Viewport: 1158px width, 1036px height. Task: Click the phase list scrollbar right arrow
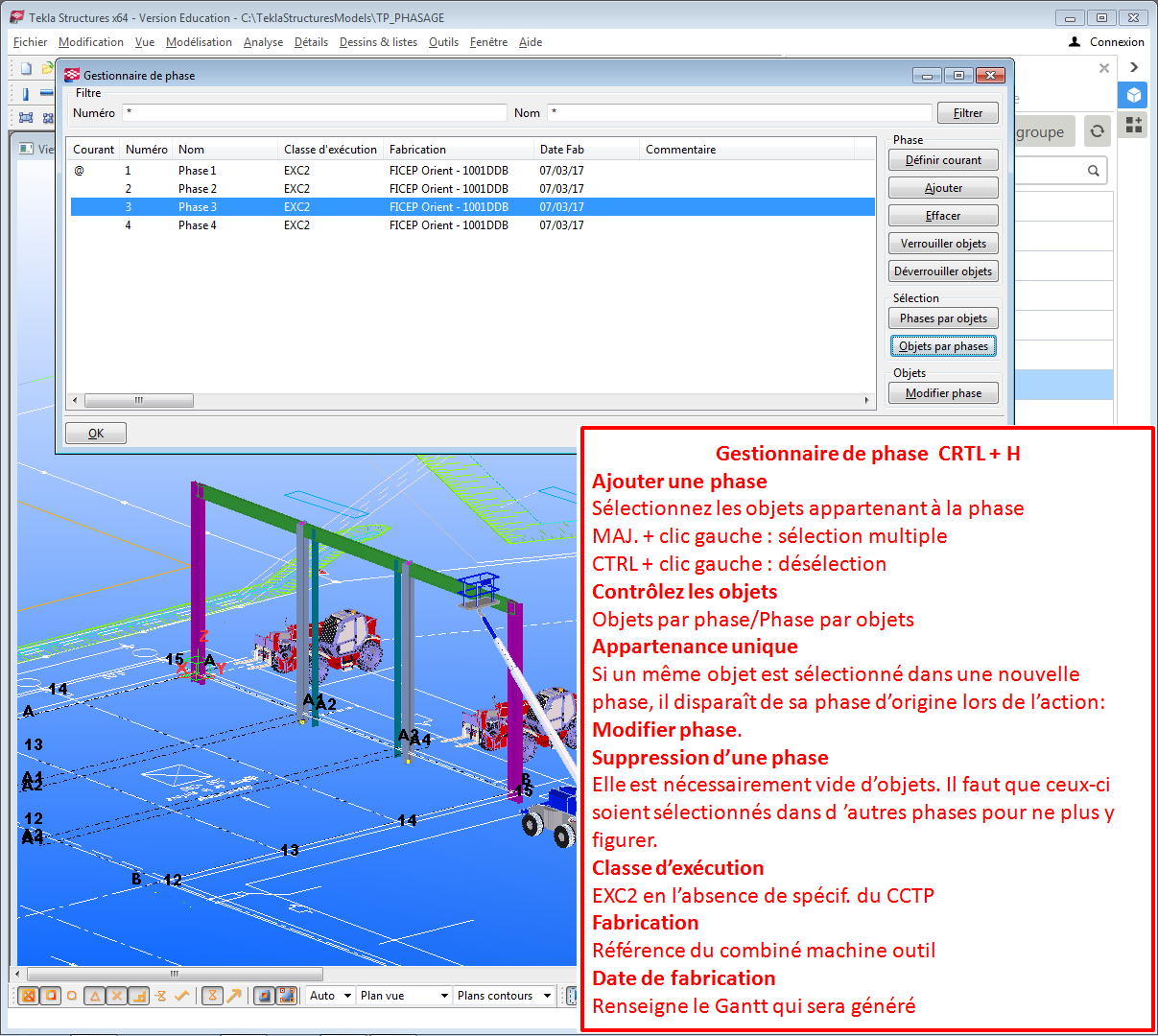pos(866,400)
